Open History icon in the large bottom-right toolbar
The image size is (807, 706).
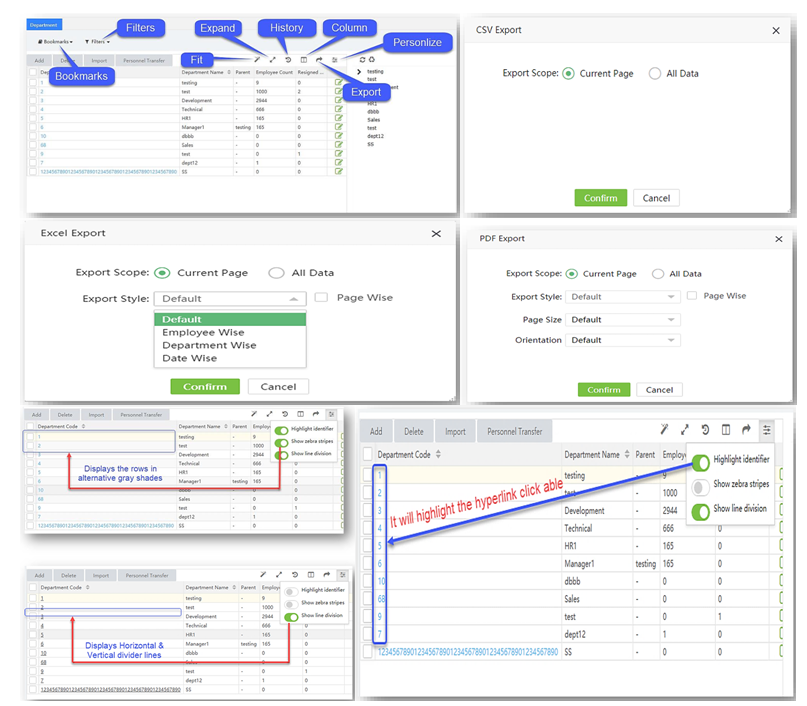coord(705,430)
